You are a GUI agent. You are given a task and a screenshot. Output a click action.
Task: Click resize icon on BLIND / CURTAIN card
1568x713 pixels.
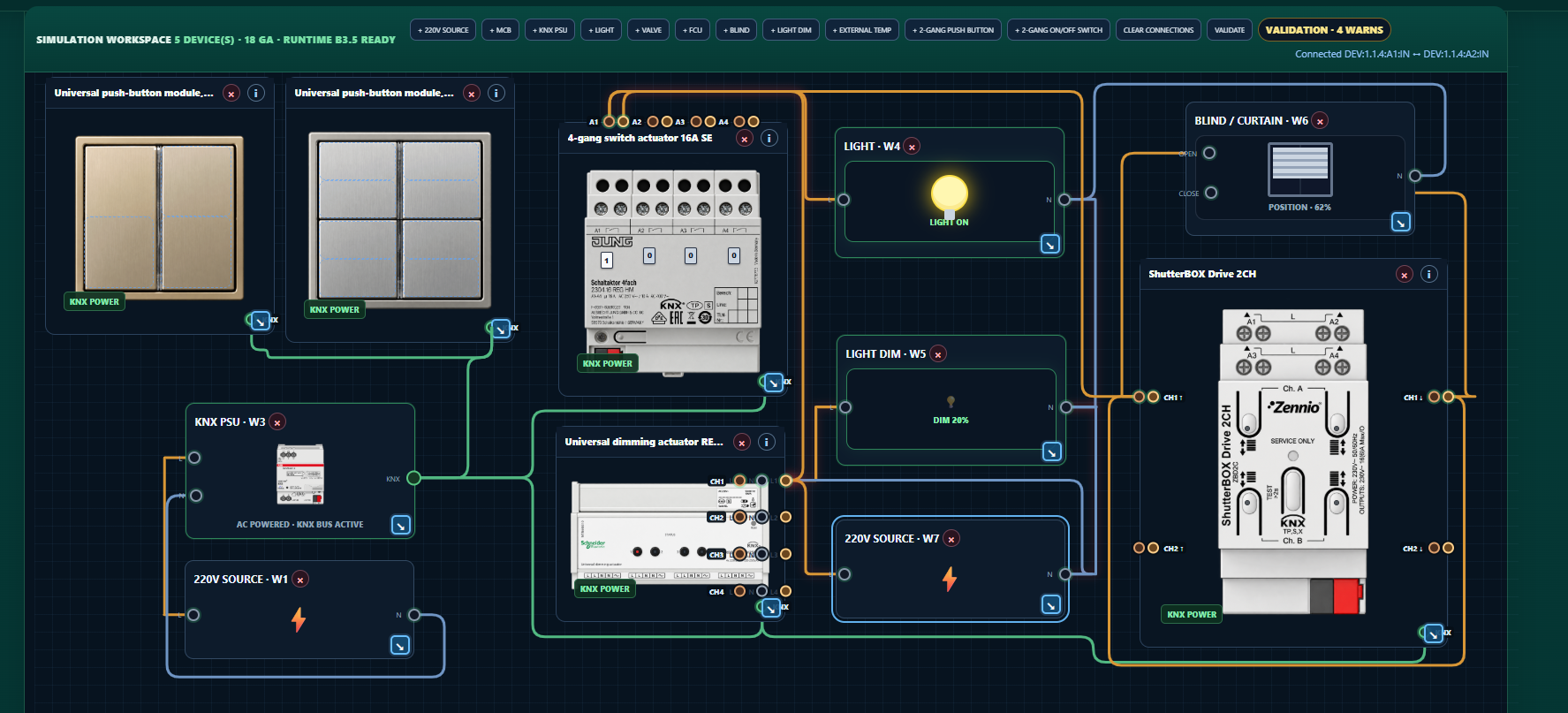[1400, 222]
